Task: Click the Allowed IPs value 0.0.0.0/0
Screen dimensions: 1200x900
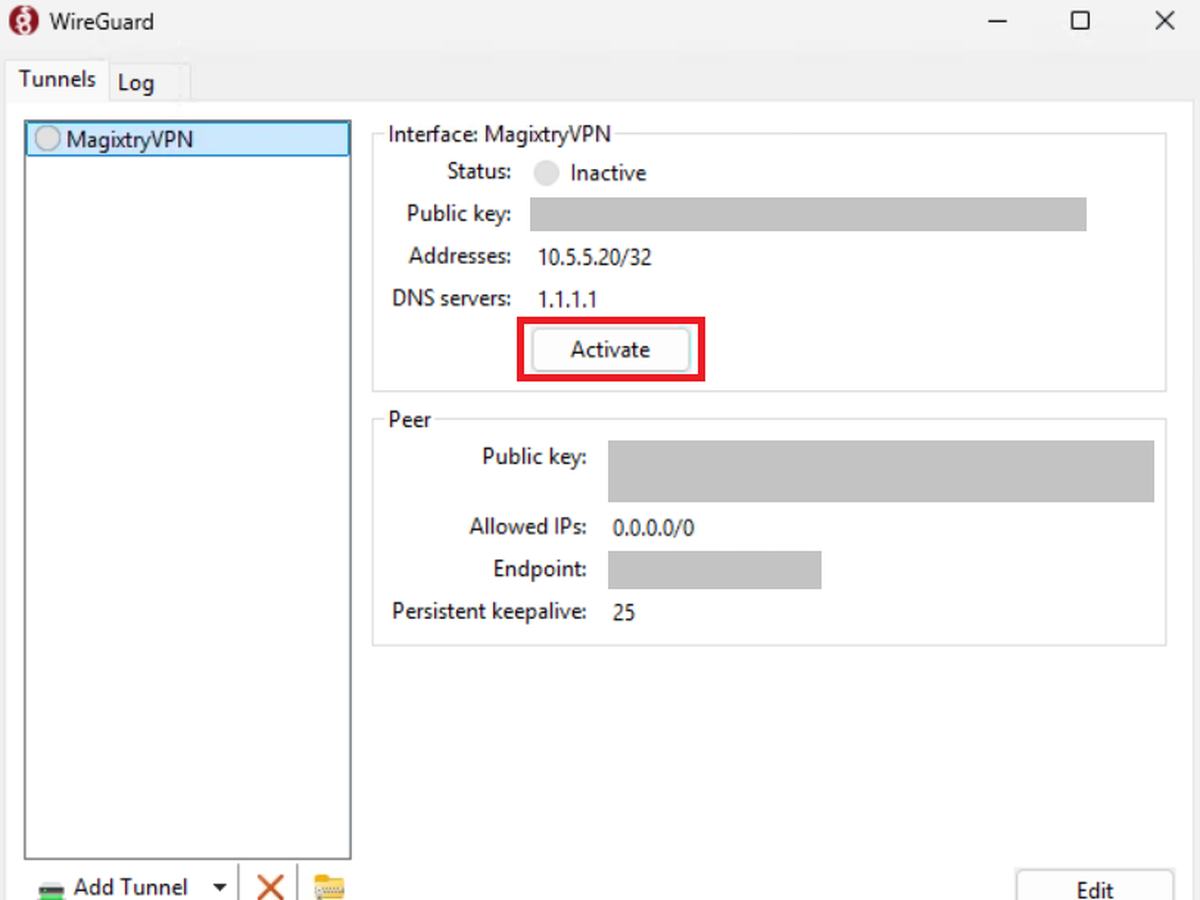Action: (653, 528)
